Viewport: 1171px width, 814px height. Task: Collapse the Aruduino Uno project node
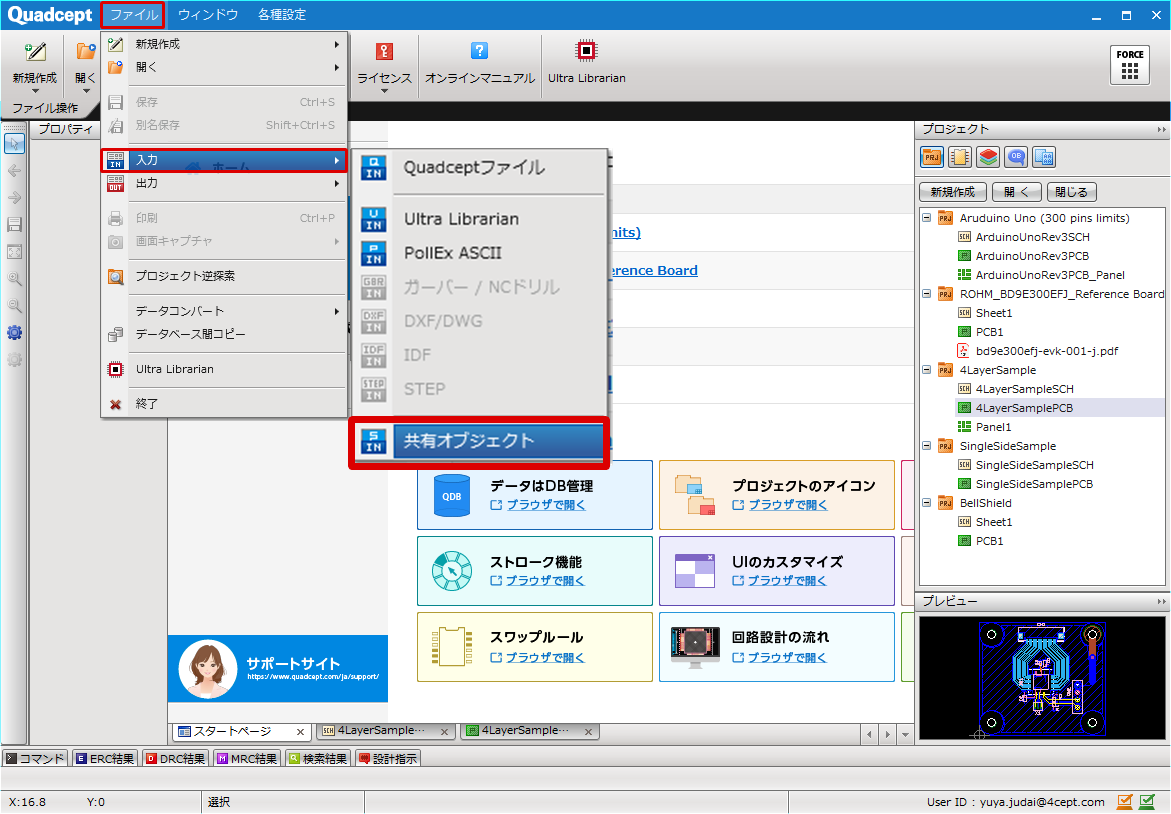(x=927, y=218)
